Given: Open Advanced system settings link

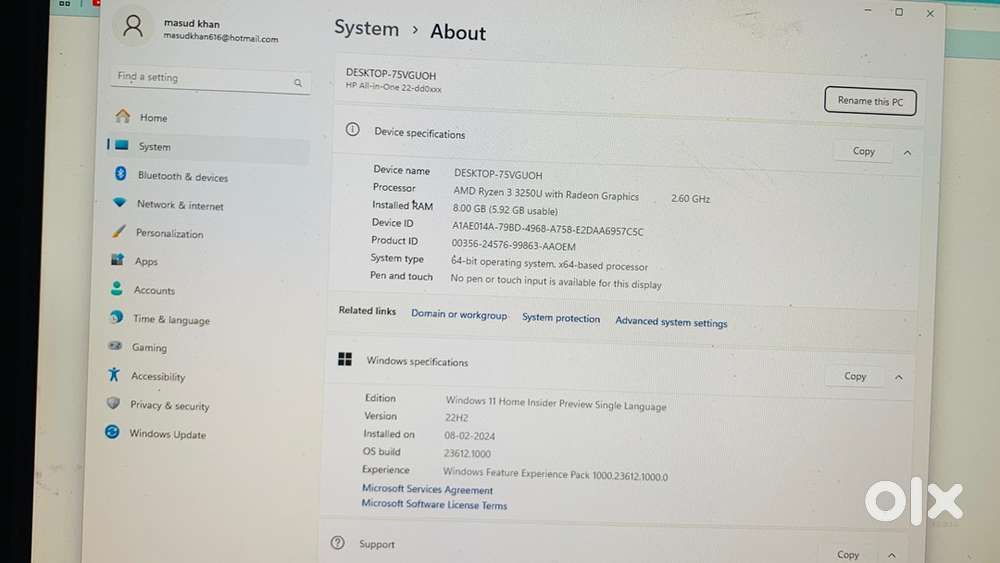Looking at the screenshot, I should [671, 322].
